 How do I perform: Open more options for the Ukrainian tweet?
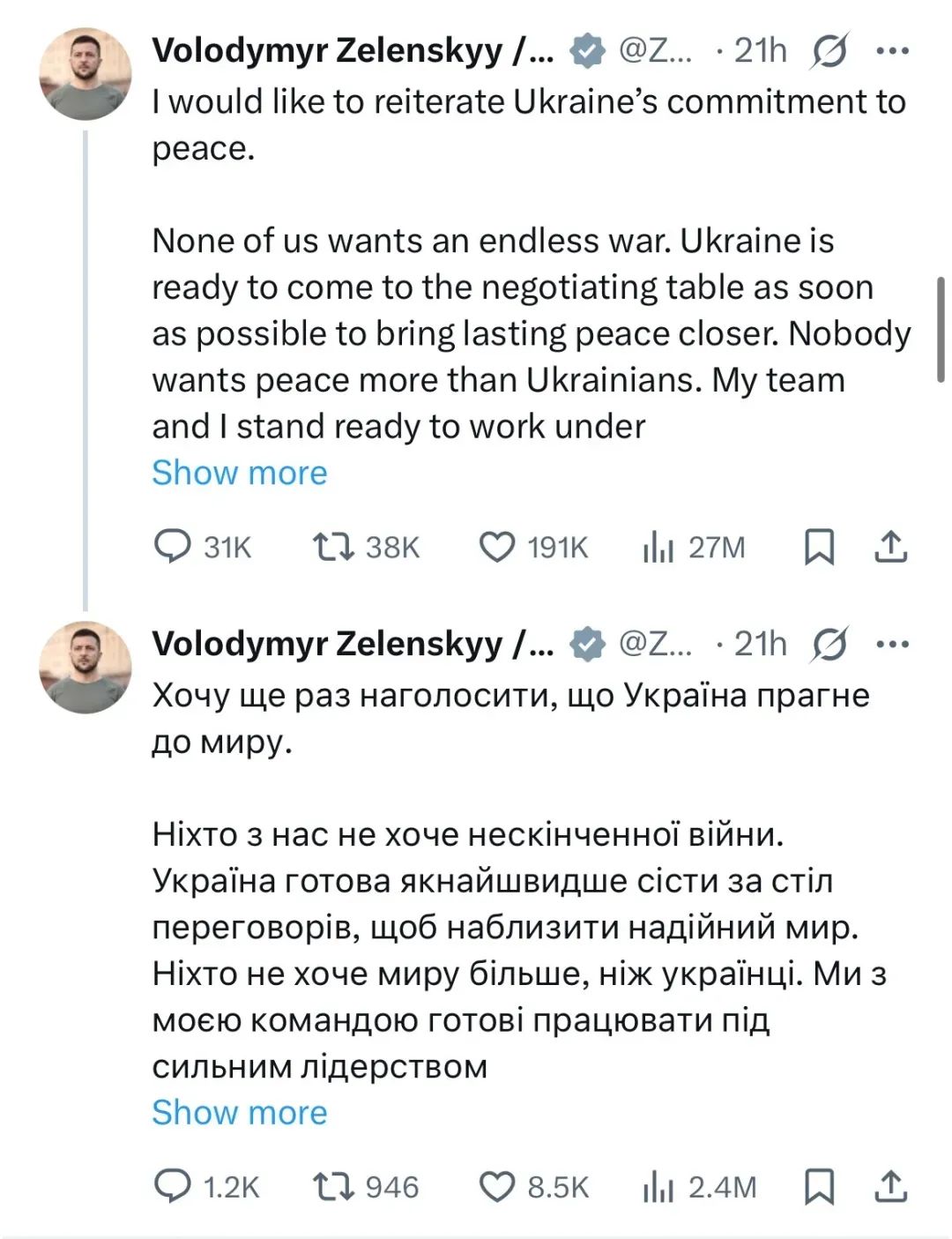pyautogui.click(x=892, y=644)
